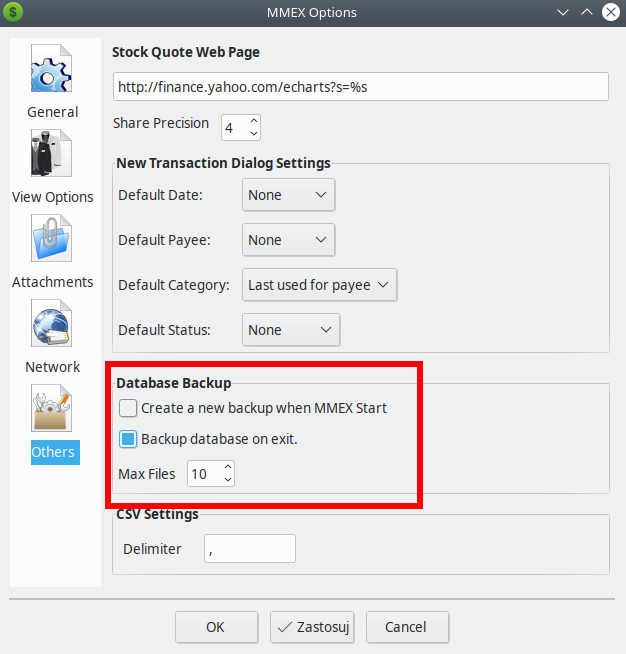Image resolution: width=626 pixels, height=654 pixels.
Task: Decrease Max Files value
Action: [x=228, y=480]
